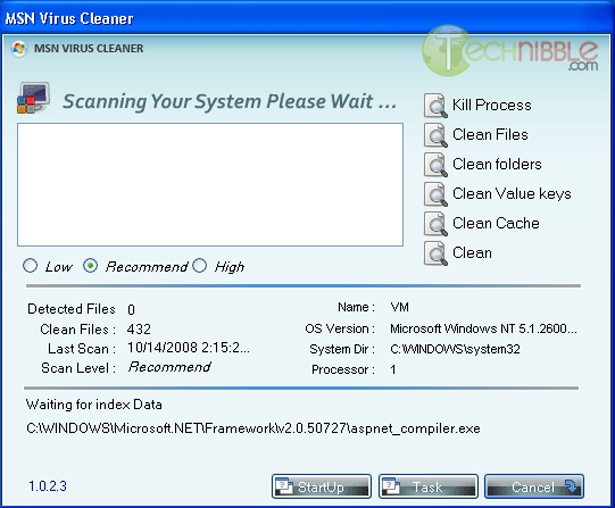Click the computer scanning icon
This screenshot has width=615, height=508.
(x=33, y=98)
